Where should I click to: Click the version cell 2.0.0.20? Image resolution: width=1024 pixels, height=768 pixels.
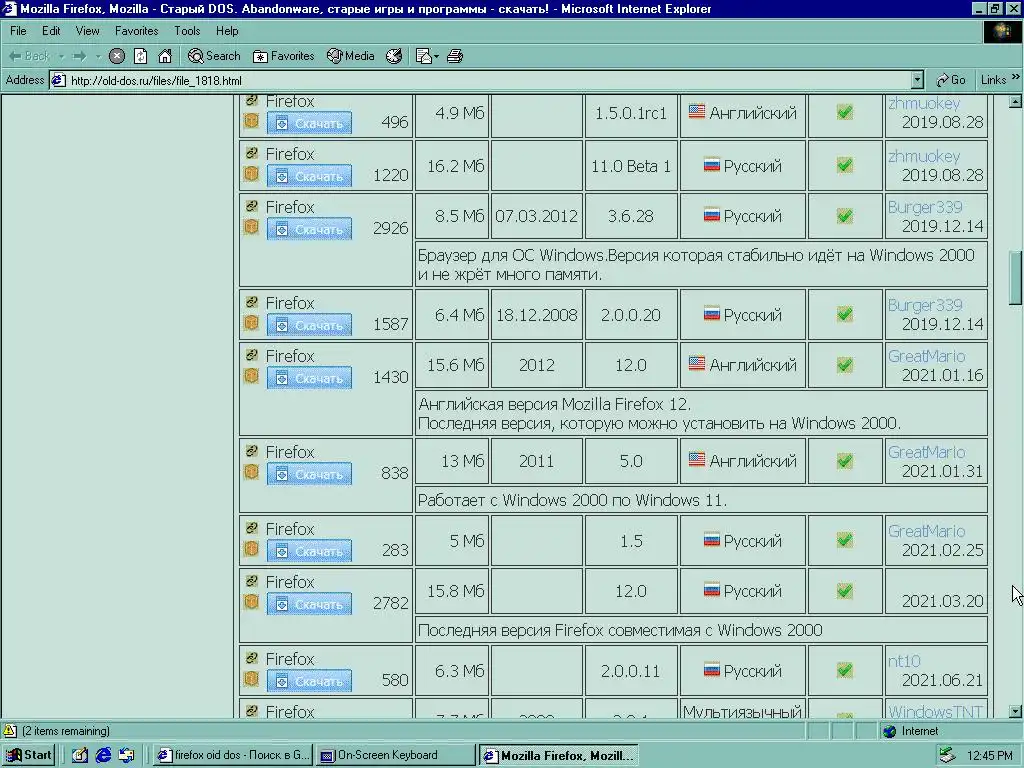point(631,315)
